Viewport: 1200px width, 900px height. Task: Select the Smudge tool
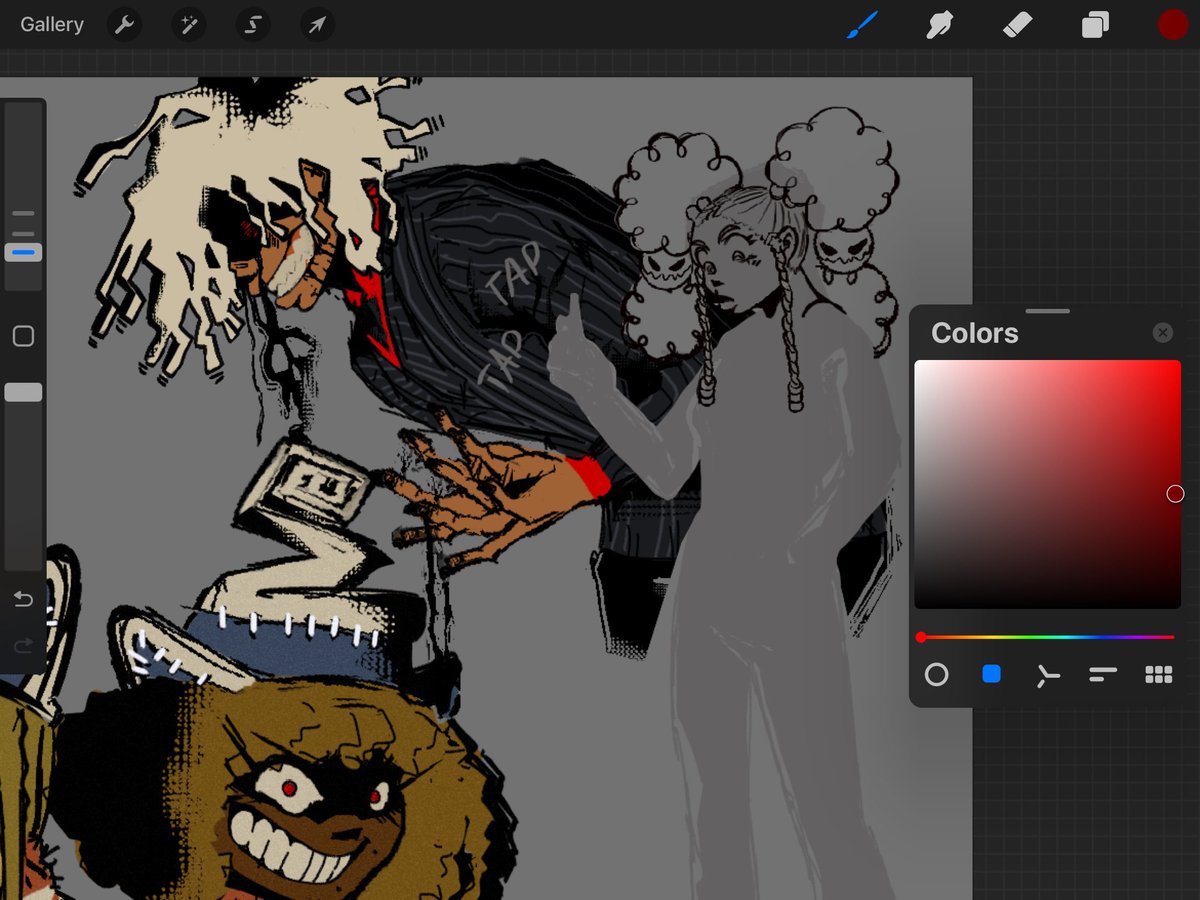point(939,25)
